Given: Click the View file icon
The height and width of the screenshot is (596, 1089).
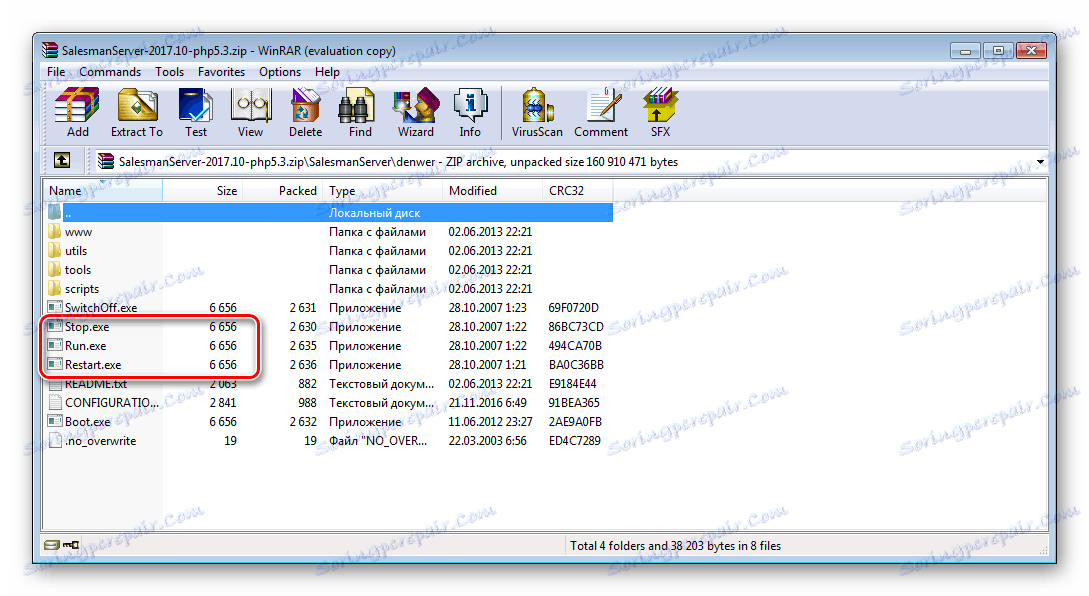Looking at the screenshot, I should (250, 112).
